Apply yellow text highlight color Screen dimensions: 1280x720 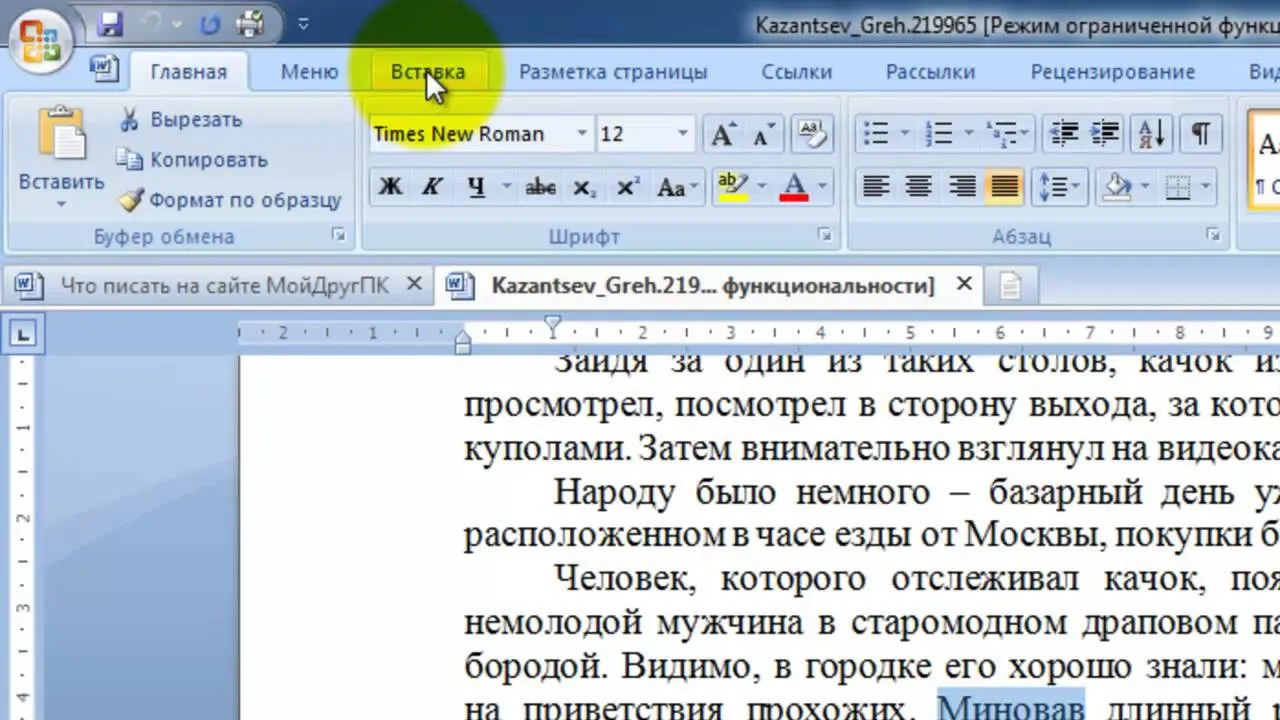(733, 187)
